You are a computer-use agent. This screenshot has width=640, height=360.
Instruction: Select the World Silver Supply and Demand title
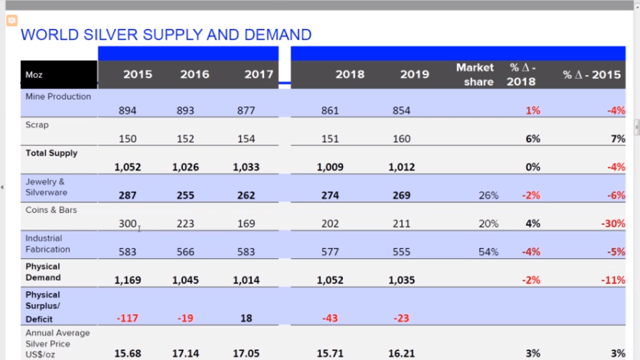click(166, 35)
